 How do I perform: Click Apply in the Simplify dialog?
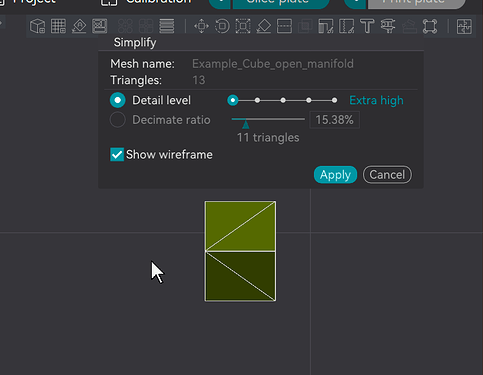click(335, 175)
